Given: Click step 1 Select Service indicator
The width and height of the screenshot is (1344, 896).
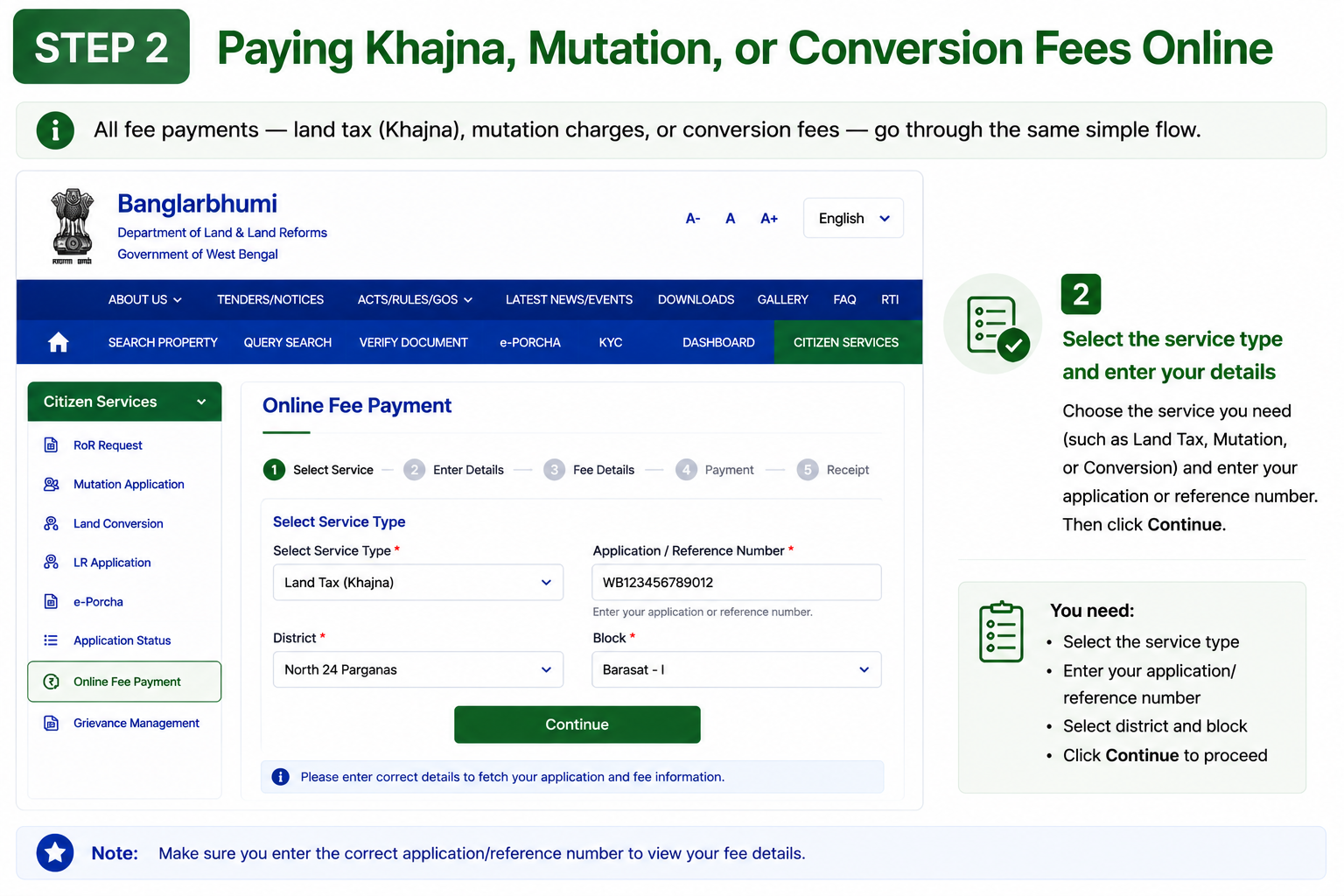Looking at the screenshot, I should click(x=318, y=470).
